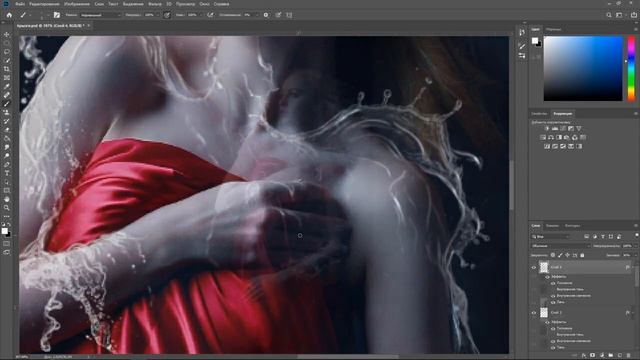
Task: Lock all attributes padlock icon
Action: (x=582, y=255)
